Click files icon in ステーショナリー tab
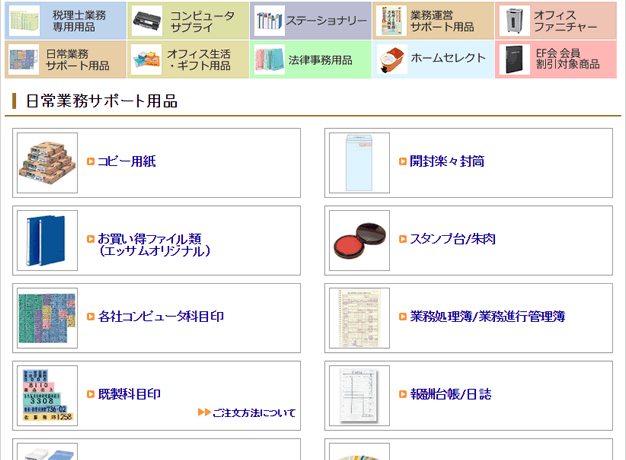This screenshot has height=460, width=626. click(x=269, y=21)
